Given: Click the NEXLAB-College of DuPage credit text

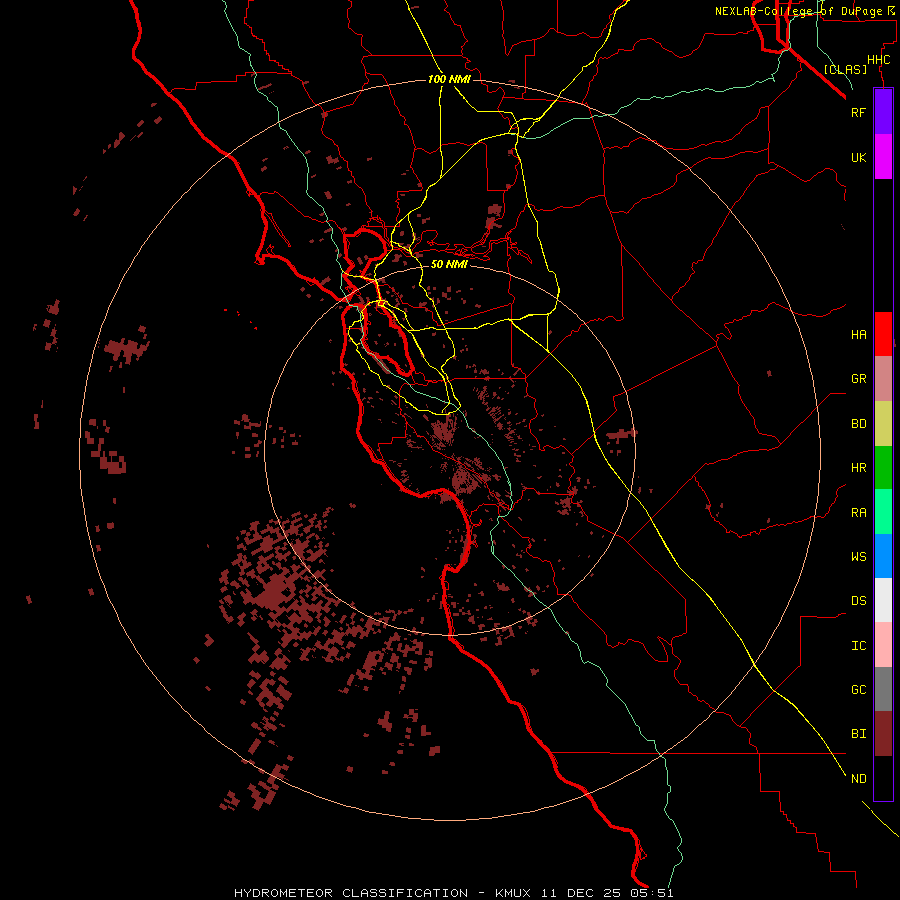Looking at the screenshot, I should click(x=804, y=11).
